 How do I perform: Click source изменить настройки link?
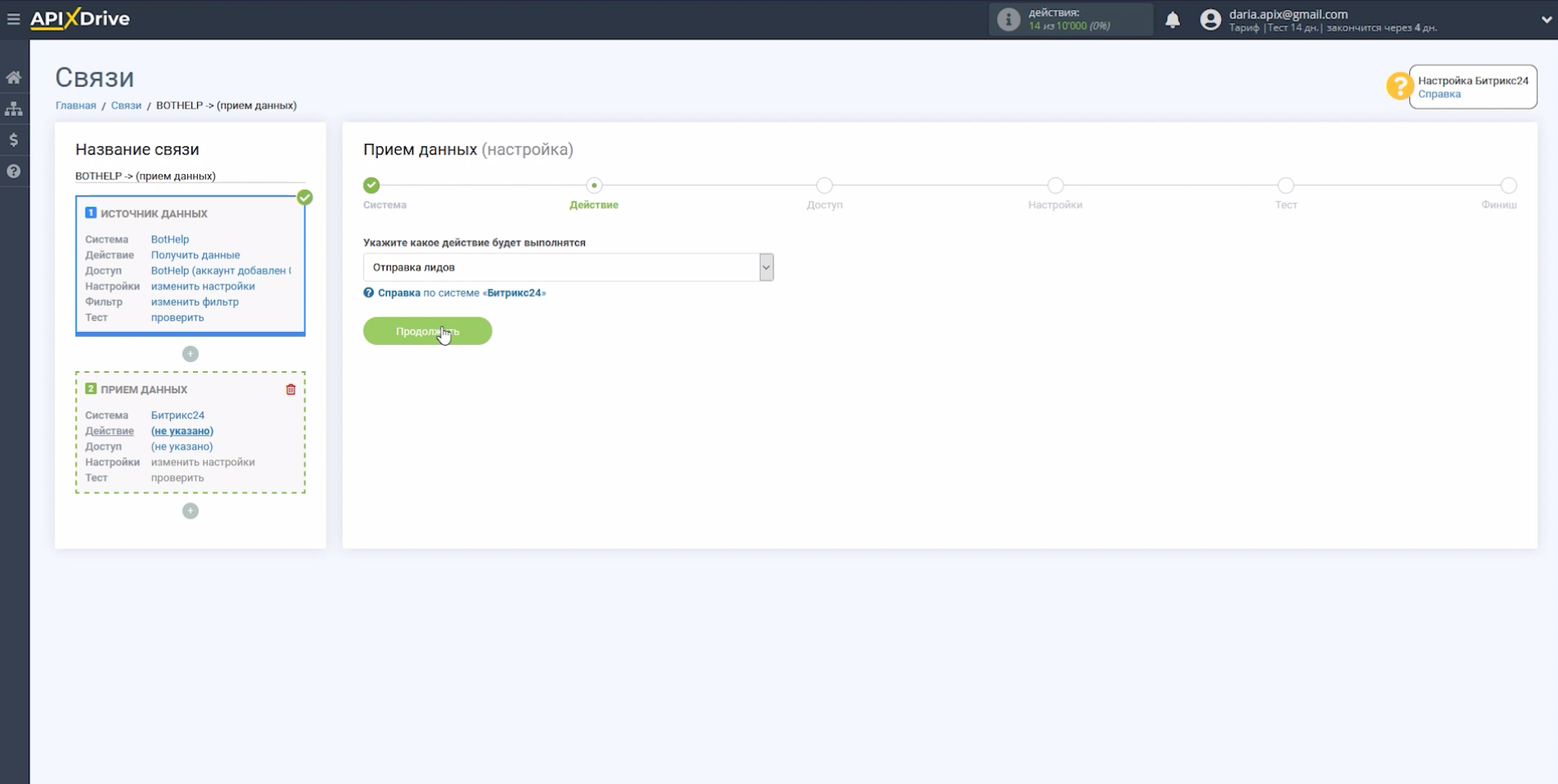[203, 286]
